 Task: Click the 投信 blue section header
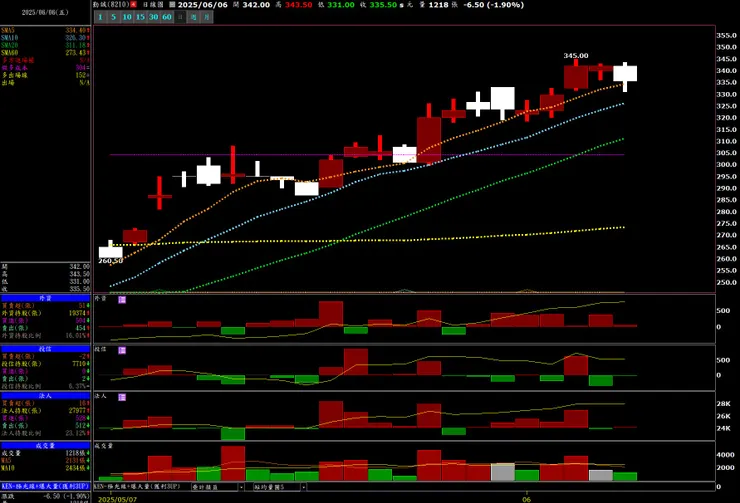(x=45, y=349)
